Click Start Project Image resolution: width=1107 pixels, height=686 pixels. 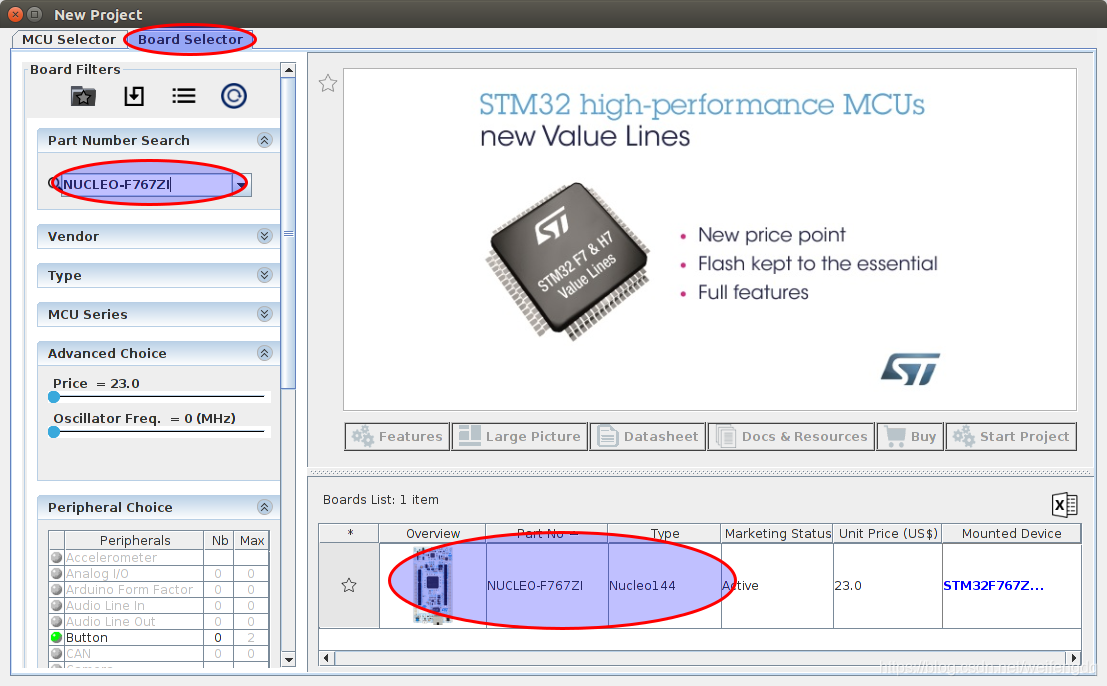click(1011, 436)
